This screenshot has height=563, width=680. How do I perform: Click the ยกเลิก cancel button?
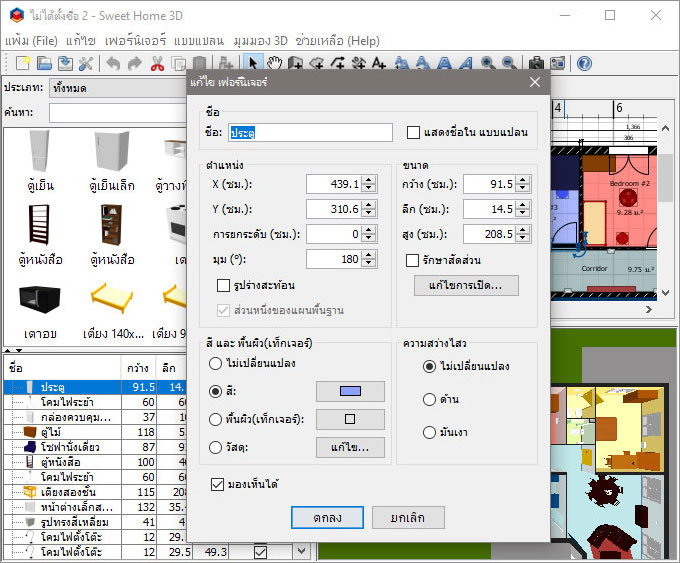pyautogui.click(x=408, y=517)
